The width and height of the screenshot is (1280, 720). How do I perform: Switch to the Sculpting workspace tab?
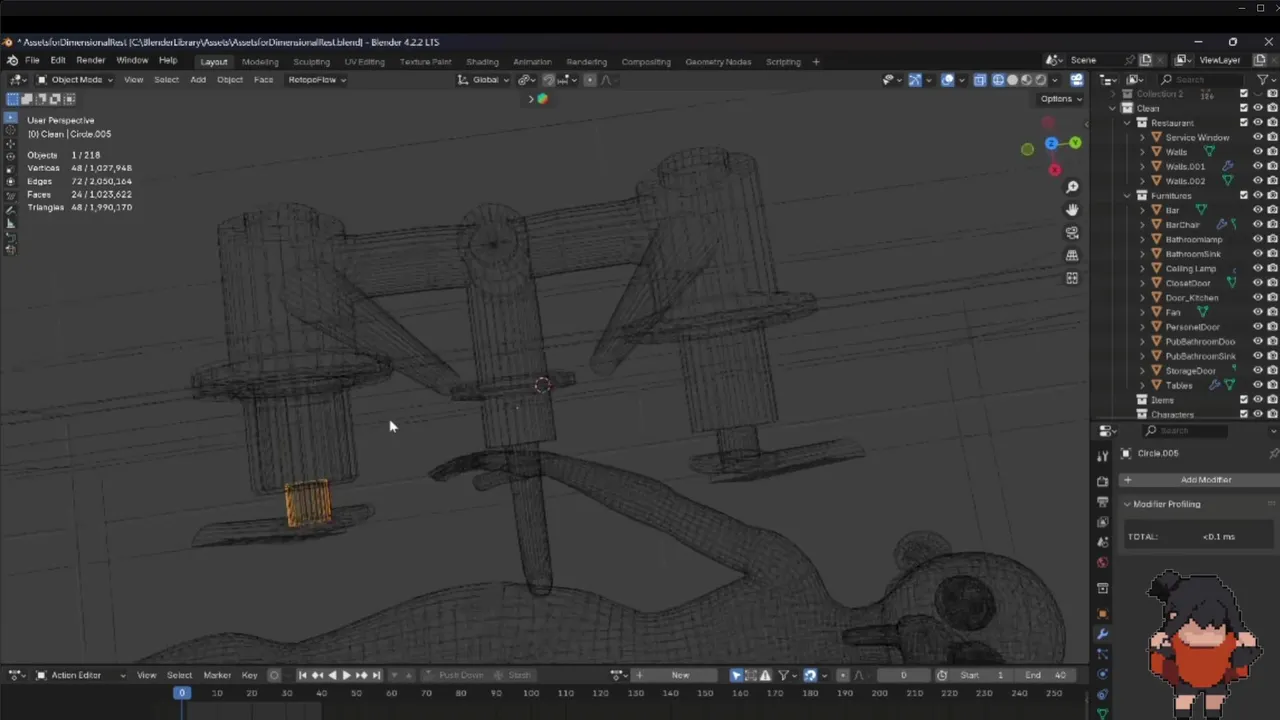pos(311,62)
